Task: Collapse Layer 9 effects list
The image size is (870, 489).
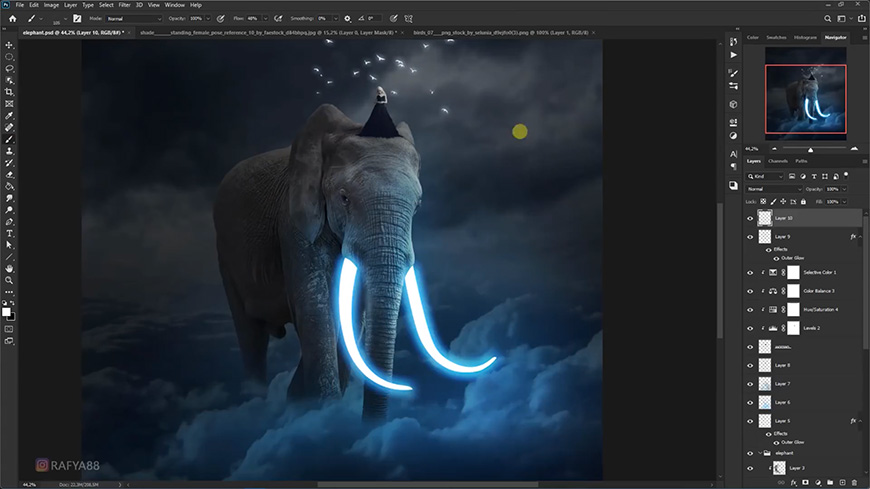Action: (860, 237)
